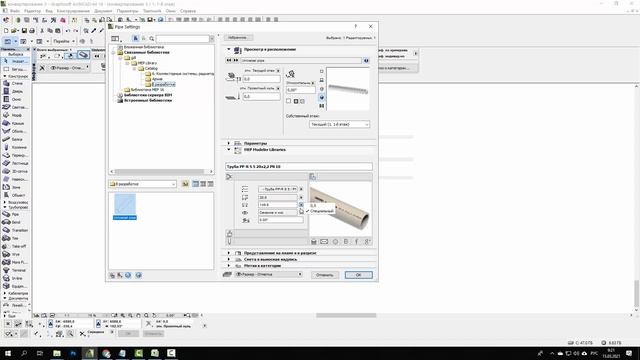Image resolution: width=640 pixels, height=360 pixels.
Task: Toggle the elevation reference button for top offset
Action: (x=278, y=71)
